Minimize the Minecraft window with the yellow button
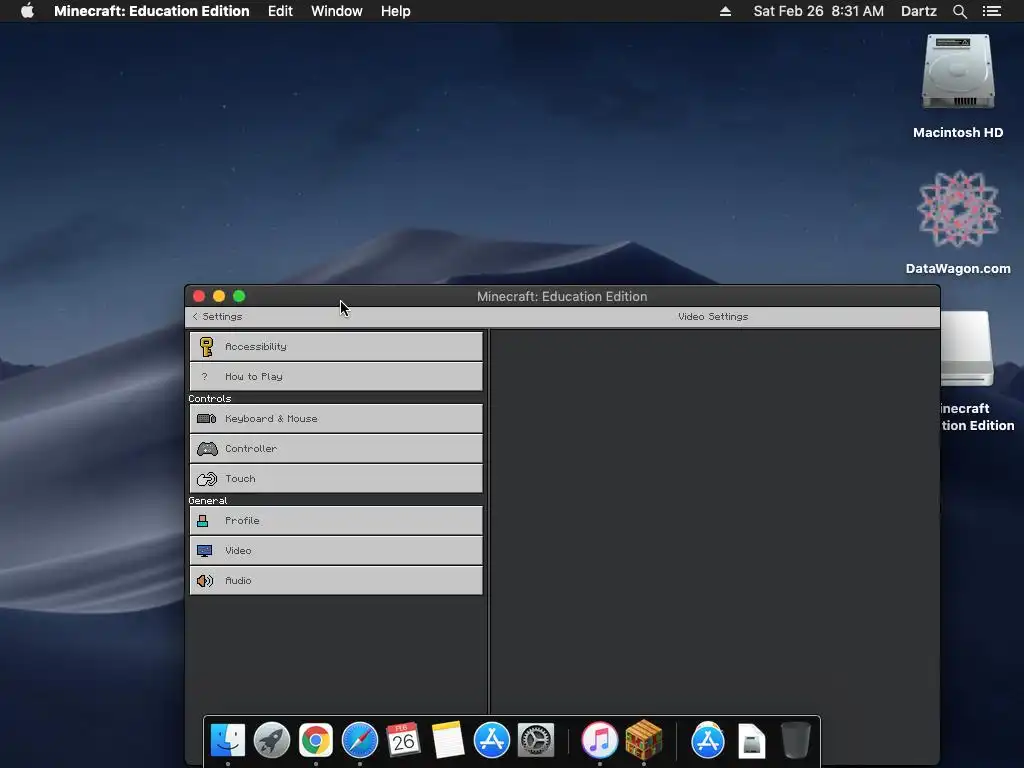 pyautogui.click(x=219, y=296)
